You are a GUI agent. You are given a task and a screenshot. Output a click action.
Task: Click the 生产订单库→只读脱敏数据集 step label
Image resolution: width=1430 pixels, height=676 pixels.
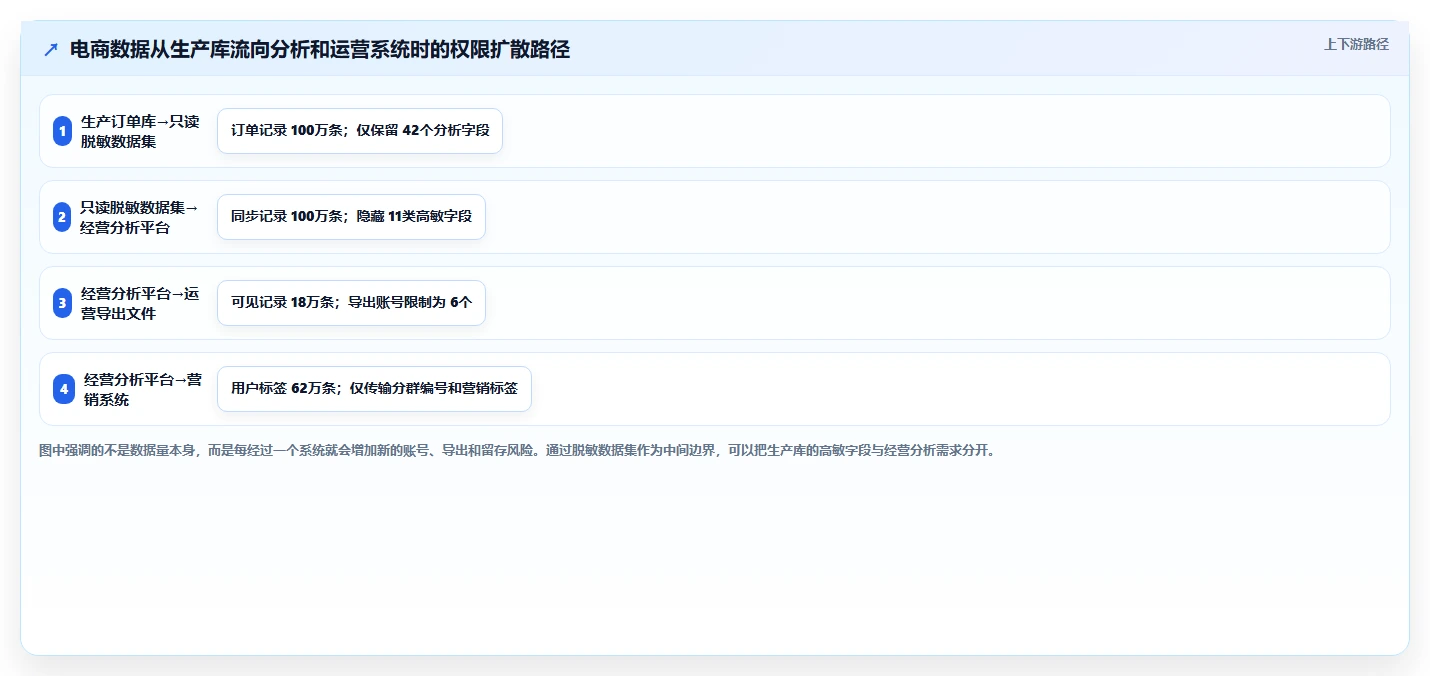140,131
